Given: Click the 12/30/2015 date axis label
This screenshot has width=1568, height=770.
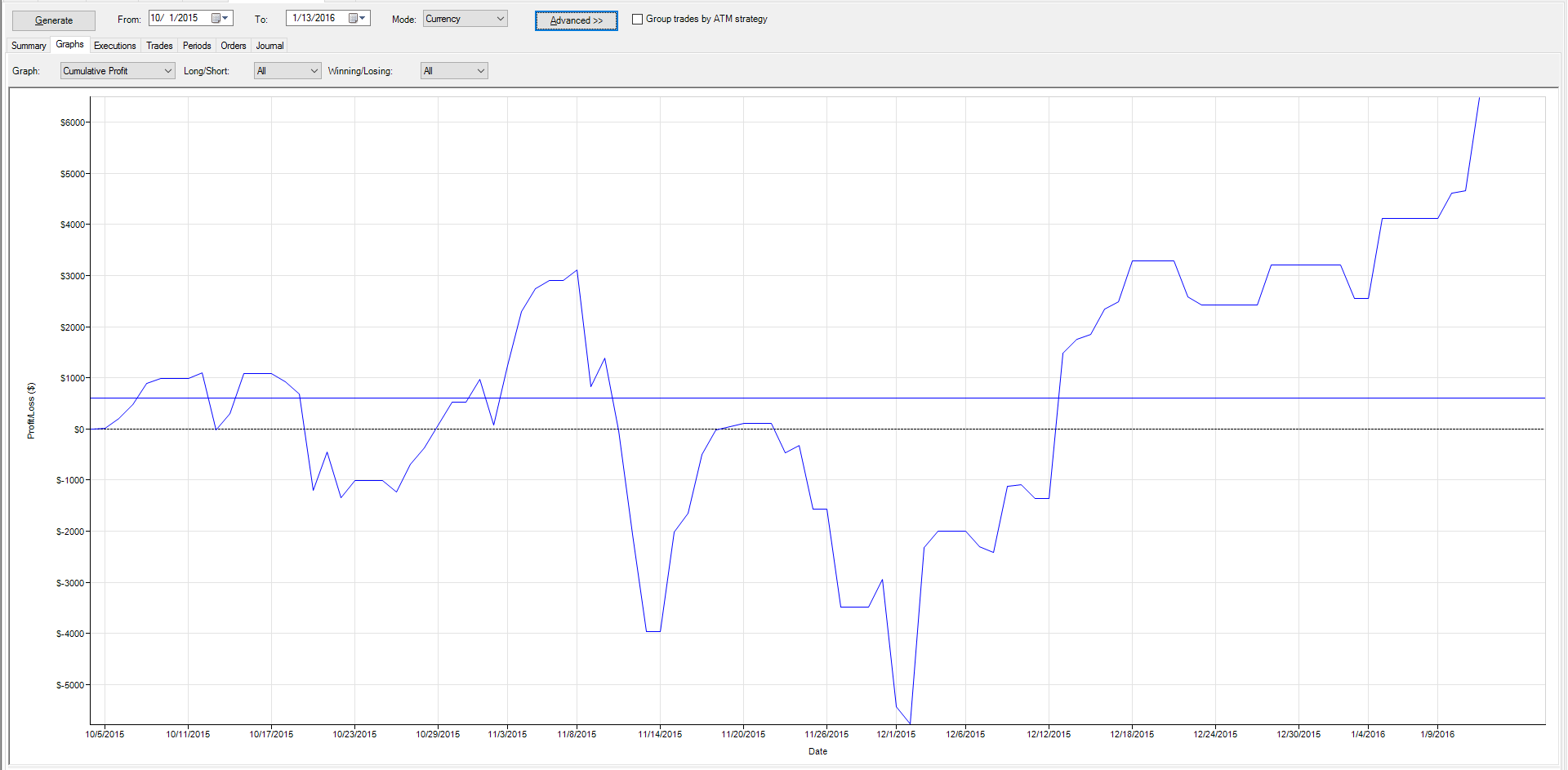Looking at the screenshot, I should 1299,734.
